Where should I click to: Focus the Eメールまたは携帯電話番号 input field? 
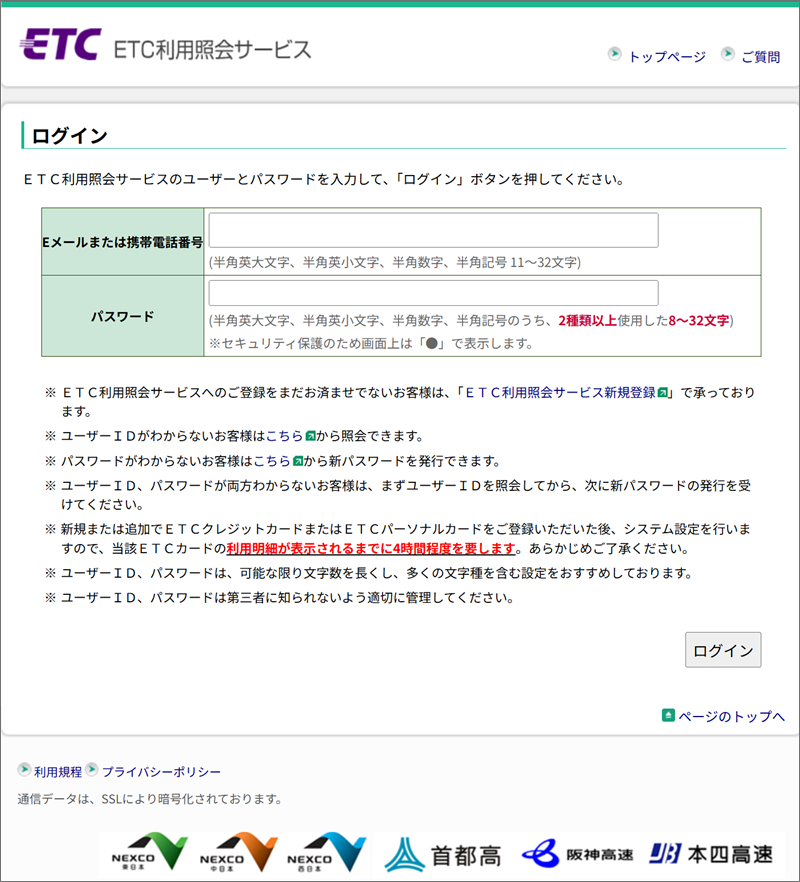(433, 230)
